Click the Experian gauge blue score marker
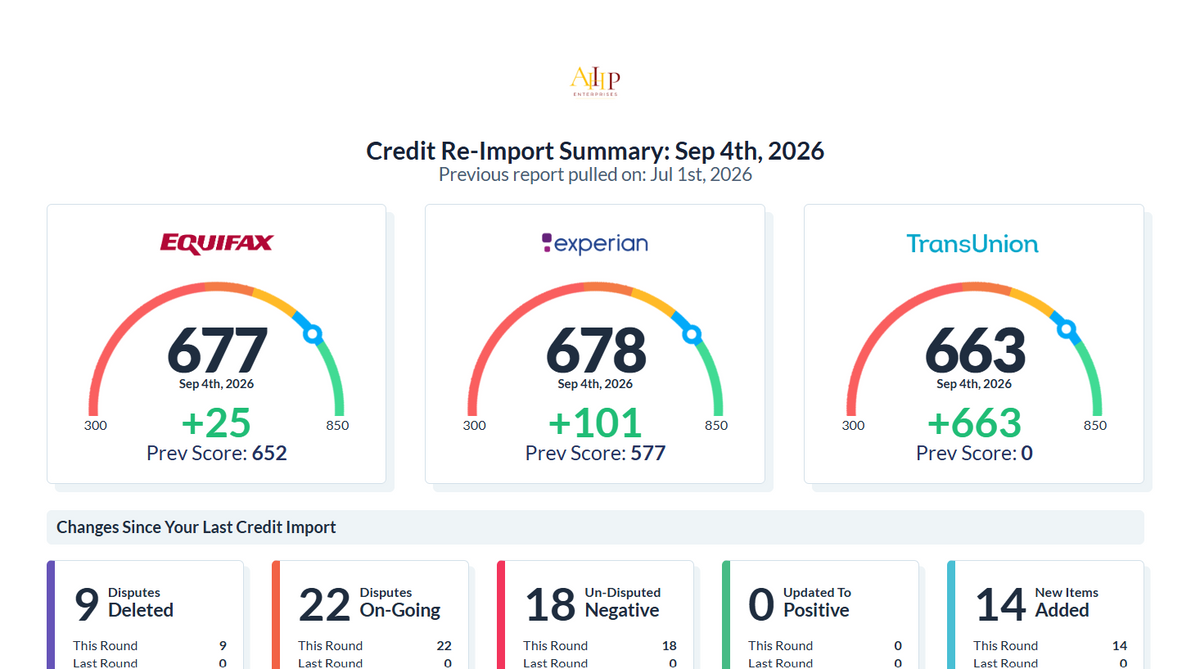This screenshot has width=1200, height=669. pyautogui.click(x=692, y=335)
